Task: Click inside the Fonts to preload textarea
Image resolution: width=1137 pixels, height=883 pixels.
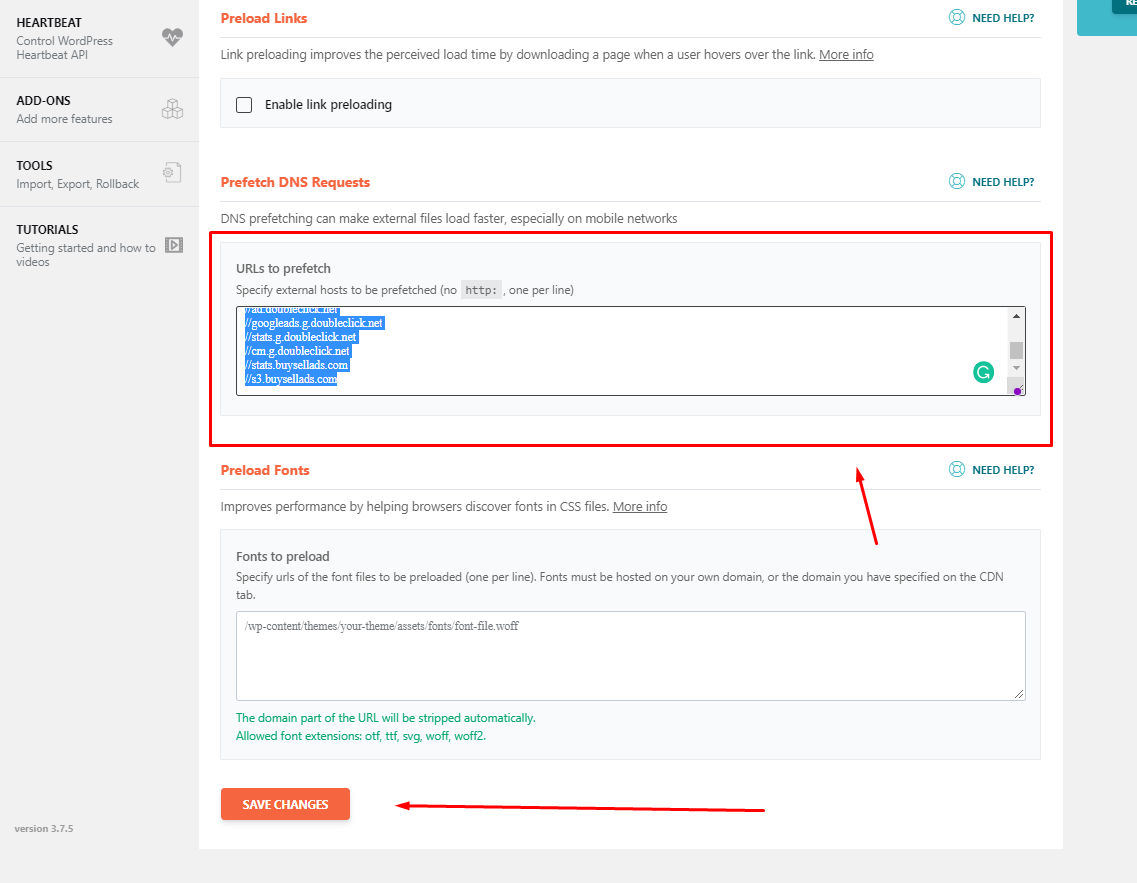Action: point(630,660)
